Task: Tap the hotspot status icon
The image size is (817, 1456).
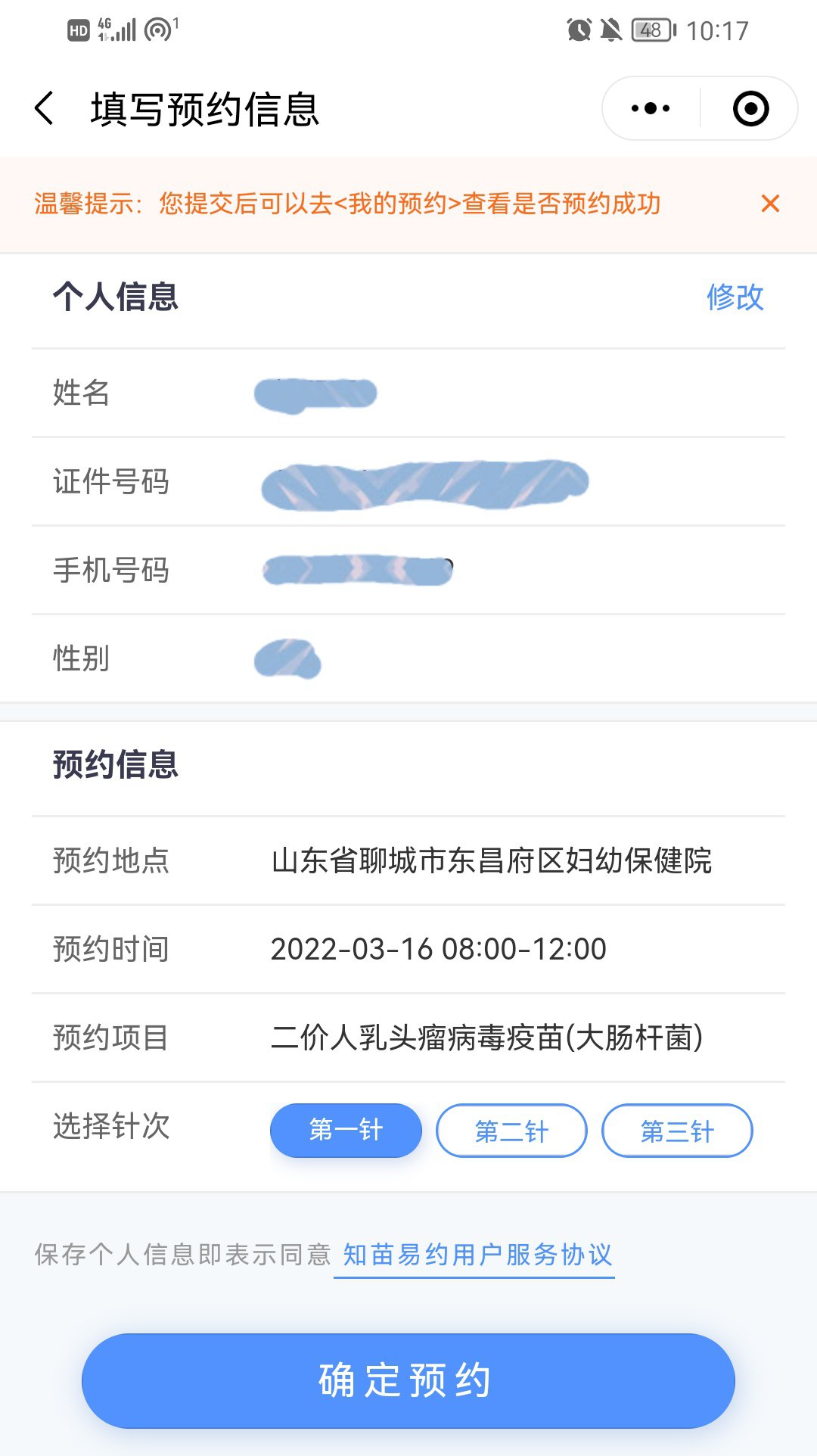Action: 160,30
